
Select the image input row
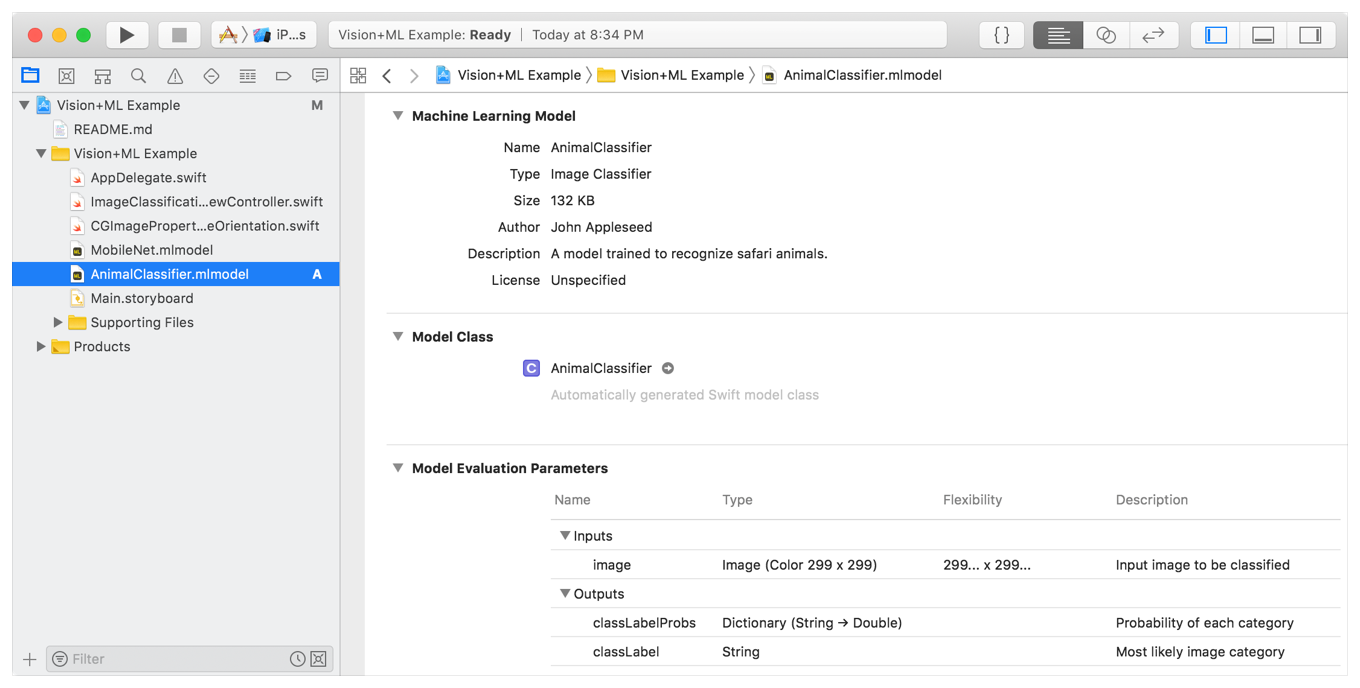[x=945, y=565]
